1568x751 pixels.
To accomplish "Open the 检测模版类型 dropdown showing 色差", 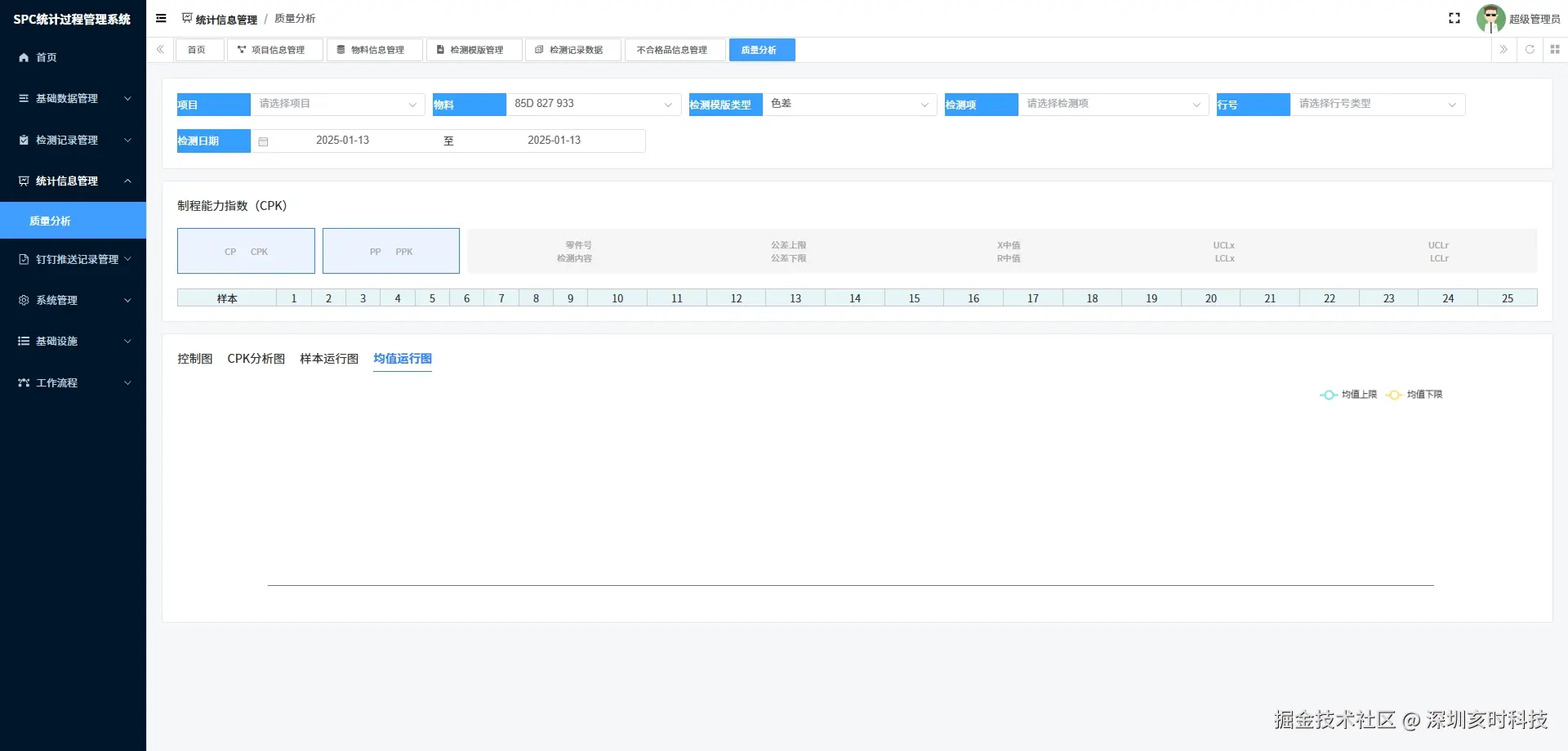I will (849, 105).
